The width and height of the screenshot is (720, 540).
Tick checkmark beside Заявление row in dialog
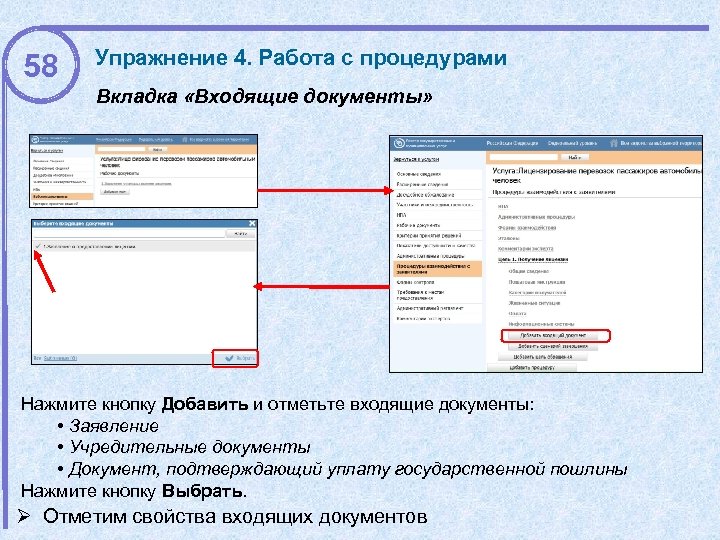pyautogui.click(x=38, y=246)
